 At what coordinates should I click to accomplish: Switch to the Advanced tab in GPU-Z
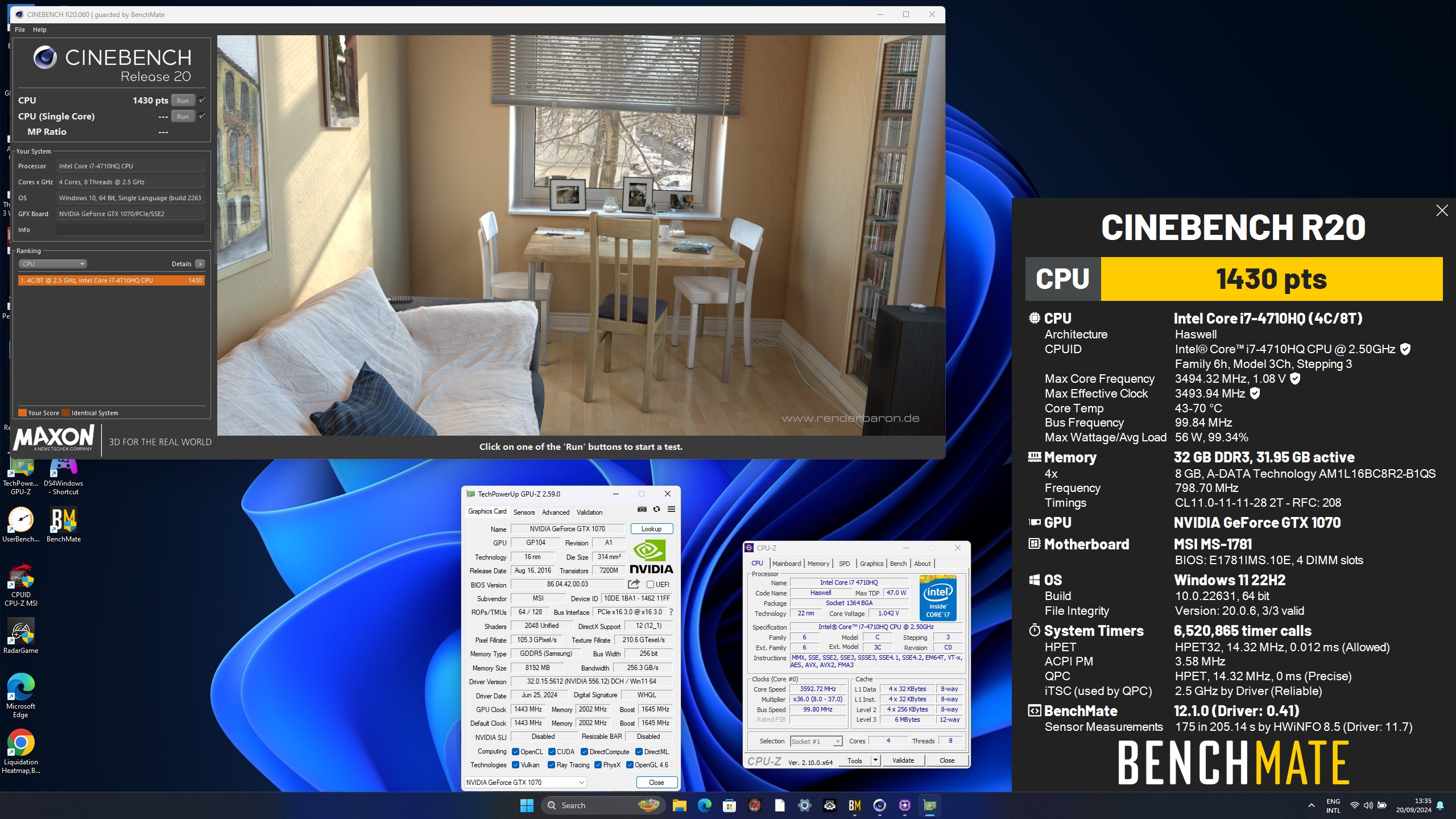(x=556, y=512)
